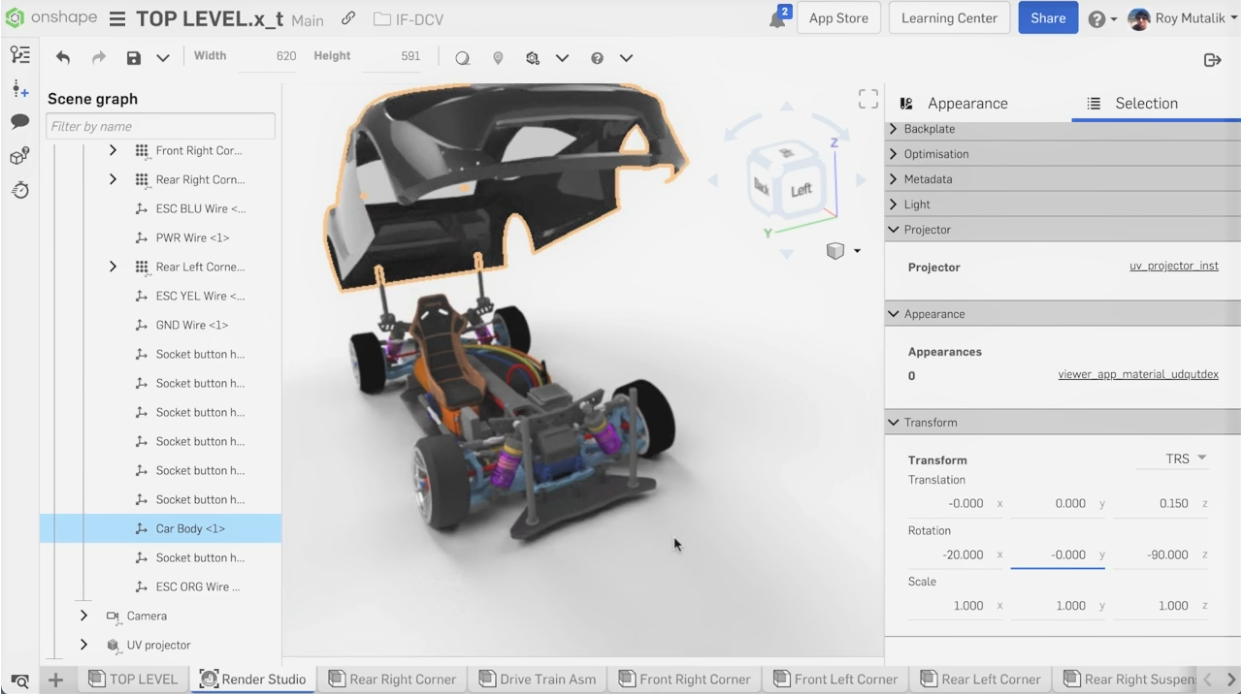The height and width of the screenshot is (694, 1241).
Task: Click the Share button
Action: point(1048,18)
